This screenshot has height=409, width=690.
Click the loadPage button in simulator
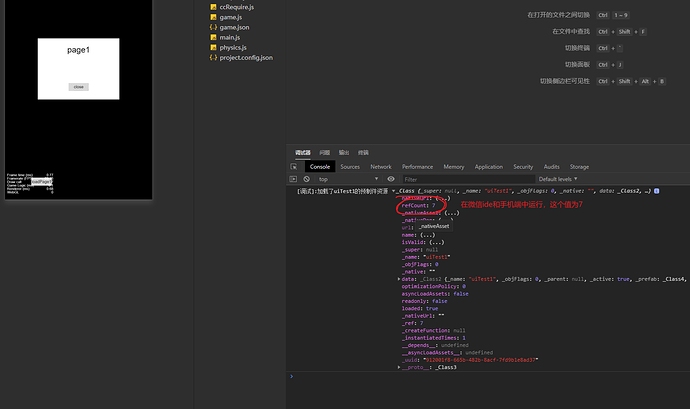point(42,181)
